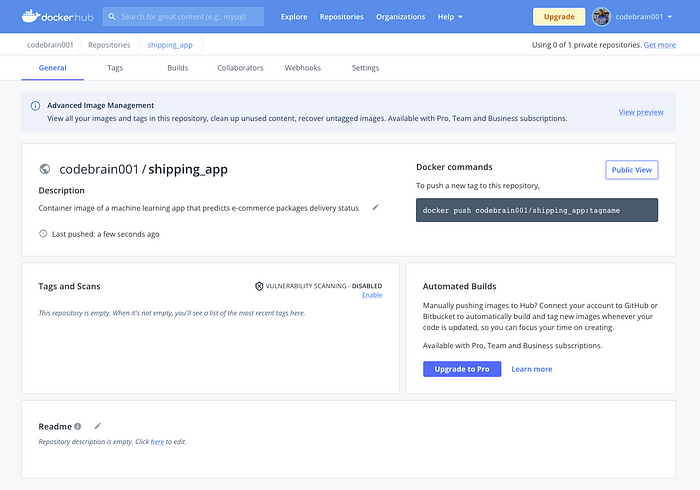This screenshot has width=700, height=490.
Task: Click Repositories in the breadcrumb
Action: click(x=109, y=45)
